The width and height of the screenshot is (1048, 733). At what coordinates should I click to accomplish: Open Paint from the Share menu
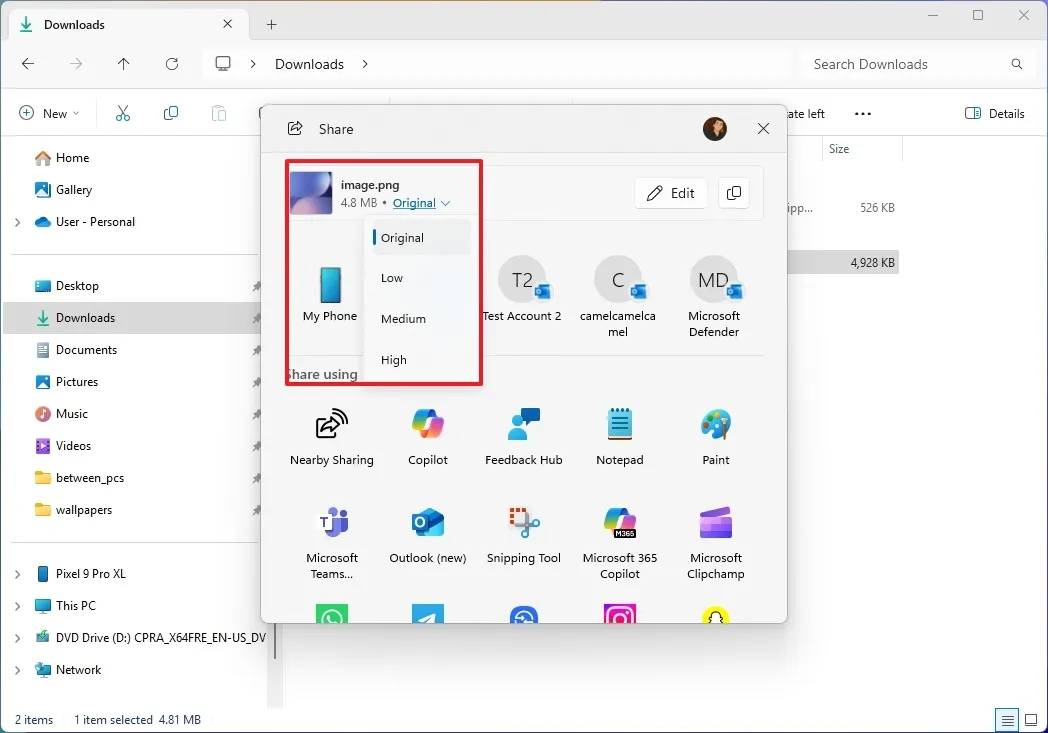[x=715, y=433]
